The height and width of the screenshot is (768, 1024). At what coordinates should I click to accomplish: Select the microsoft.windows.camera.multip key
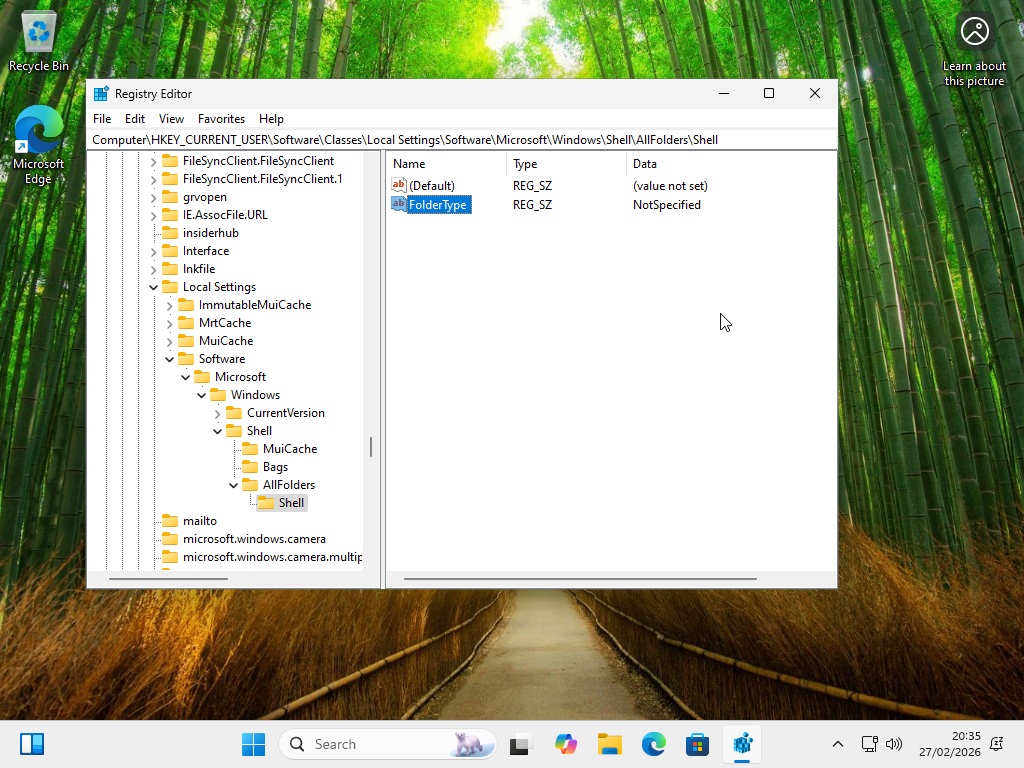[272, 556]
